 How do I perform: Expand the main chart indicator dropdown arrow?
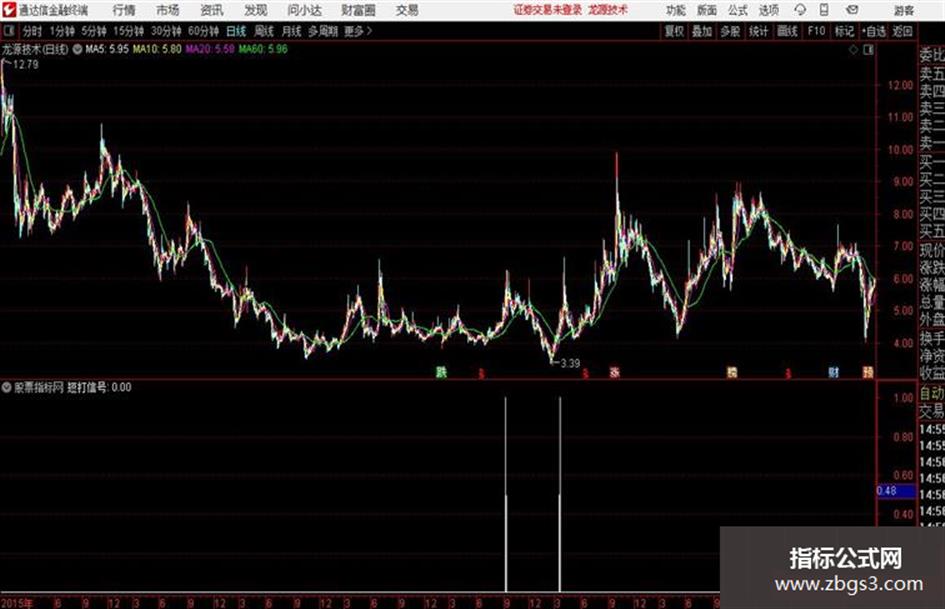77,49
